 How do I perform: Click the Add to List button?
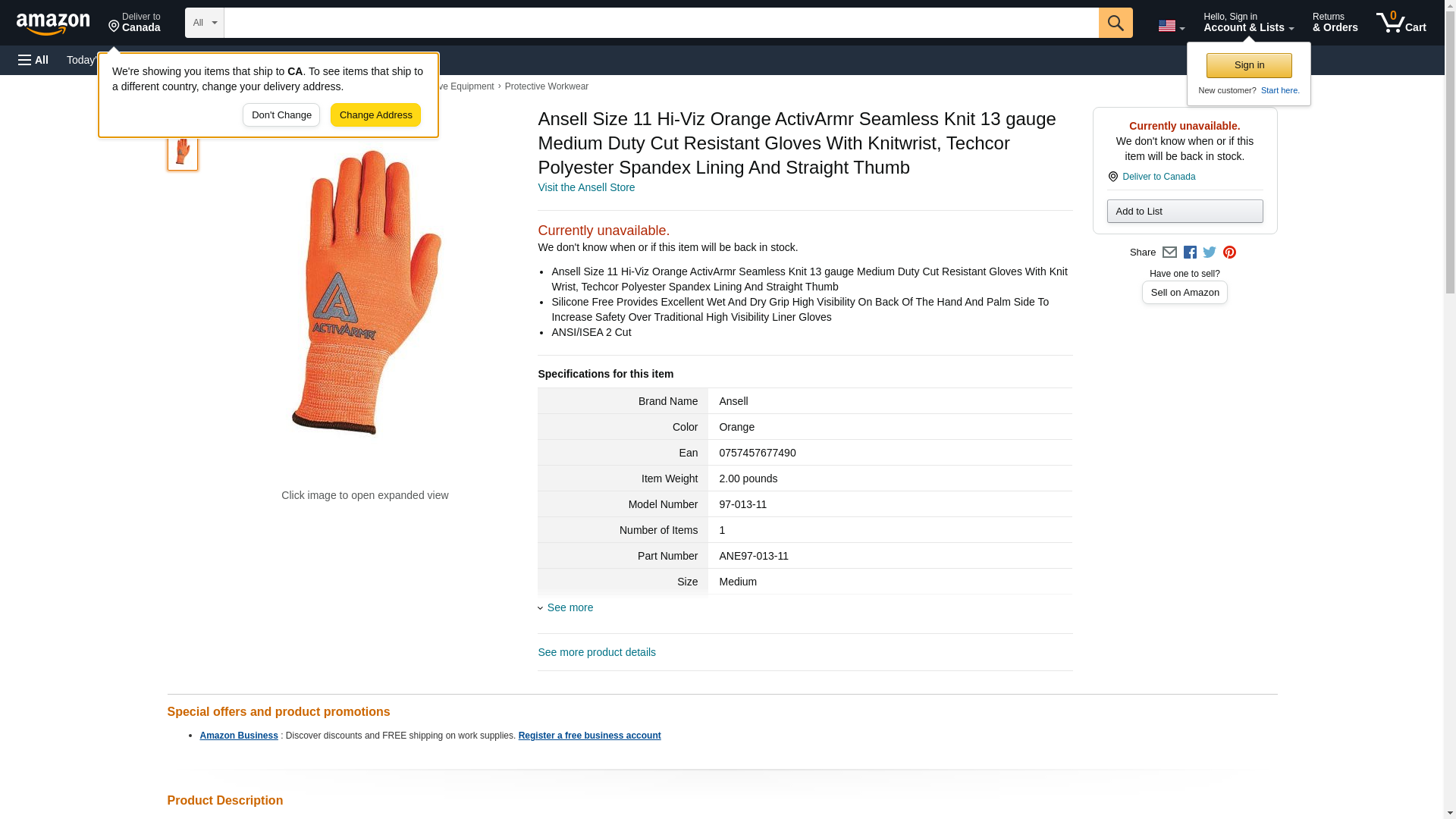[x=1185, y=211]
